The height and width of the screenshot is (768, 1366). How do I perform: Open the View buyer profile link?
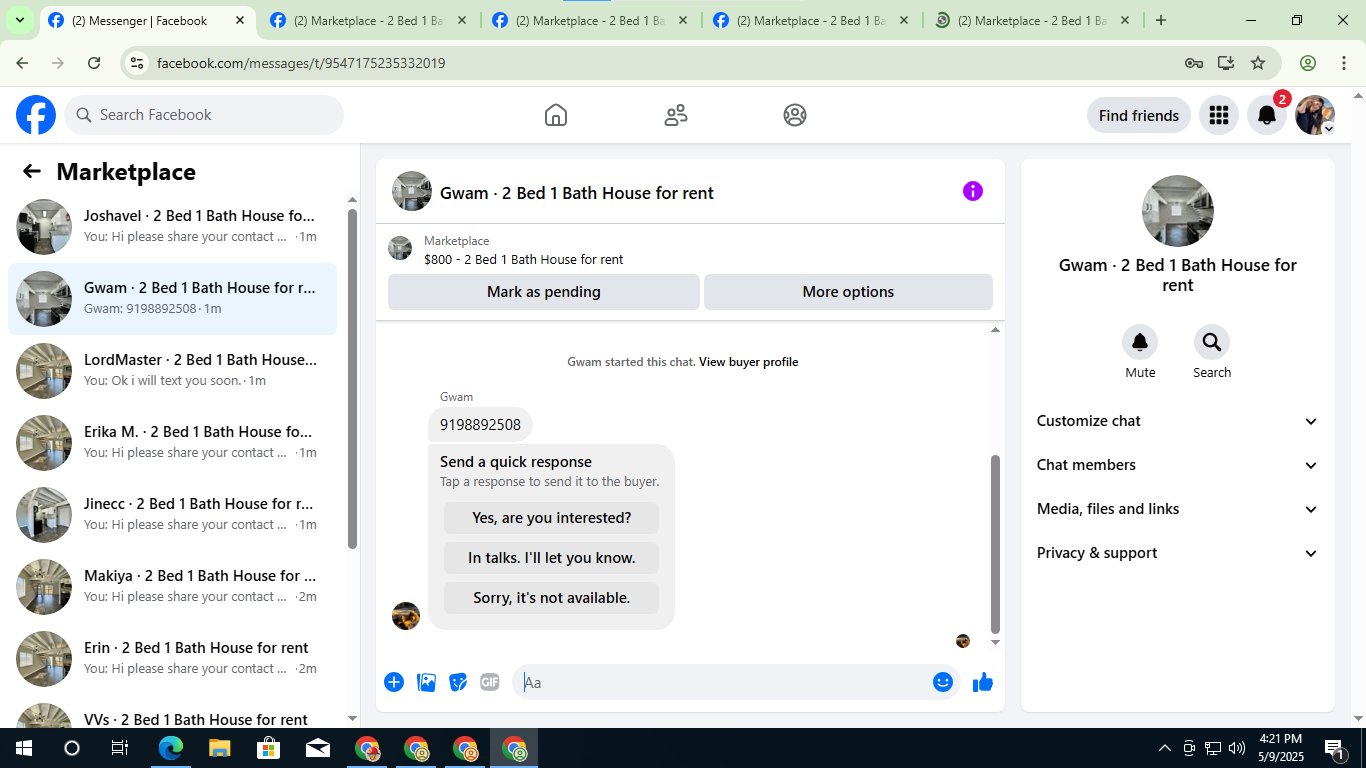(x=748, y=362)
